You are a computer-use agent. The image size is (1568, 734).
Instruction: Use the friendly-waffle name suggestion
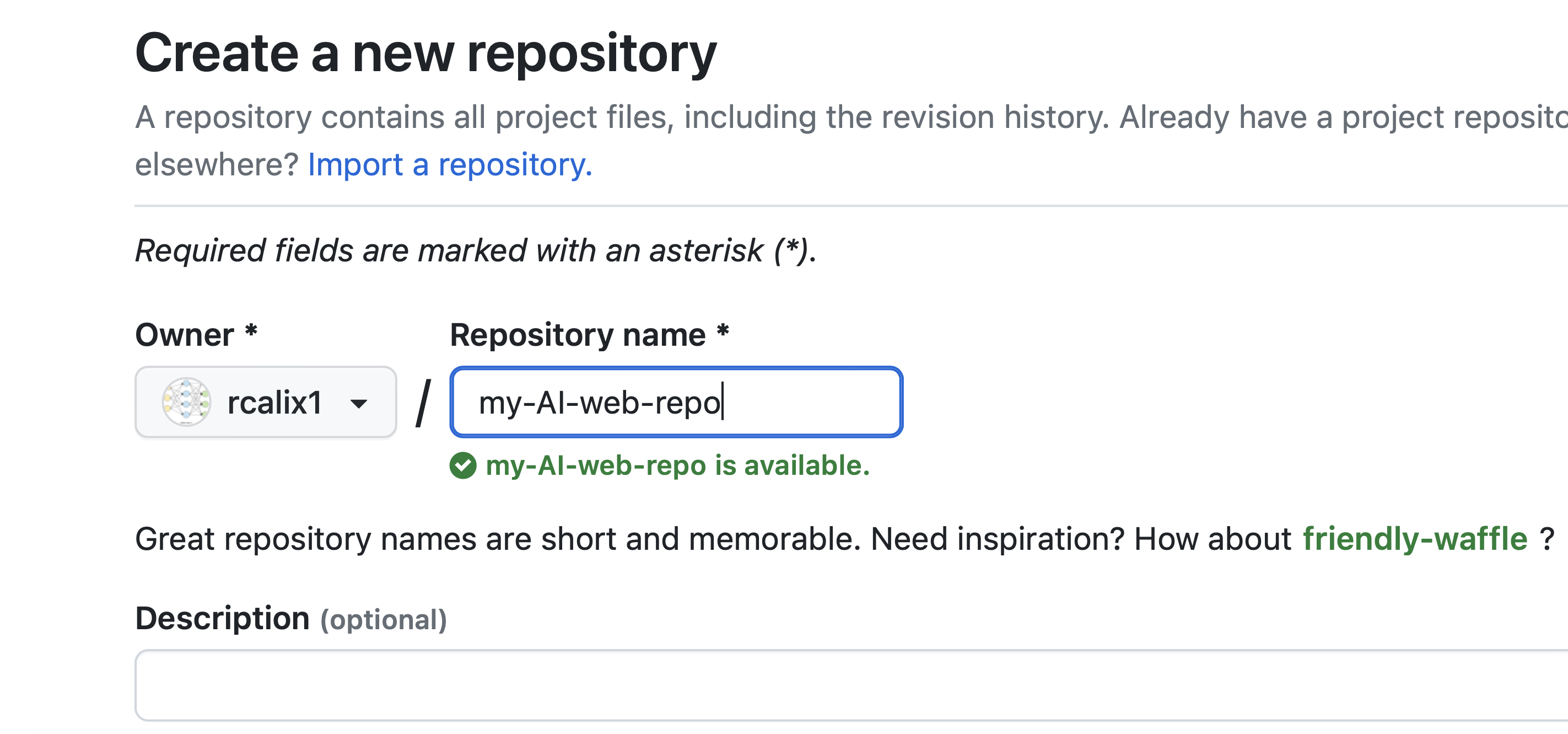[1415, 539]
